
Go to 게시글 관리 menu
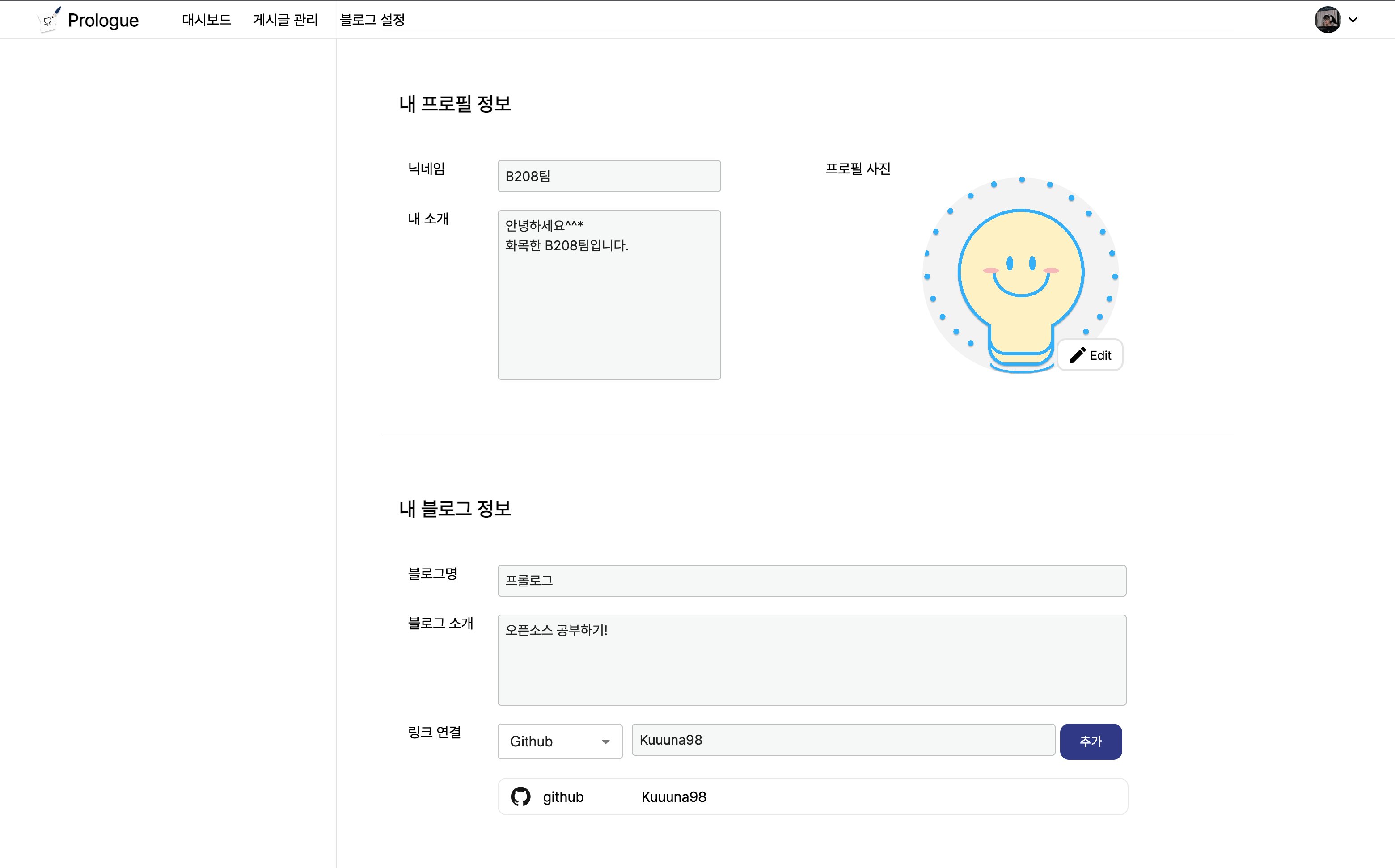click(285, 20)
